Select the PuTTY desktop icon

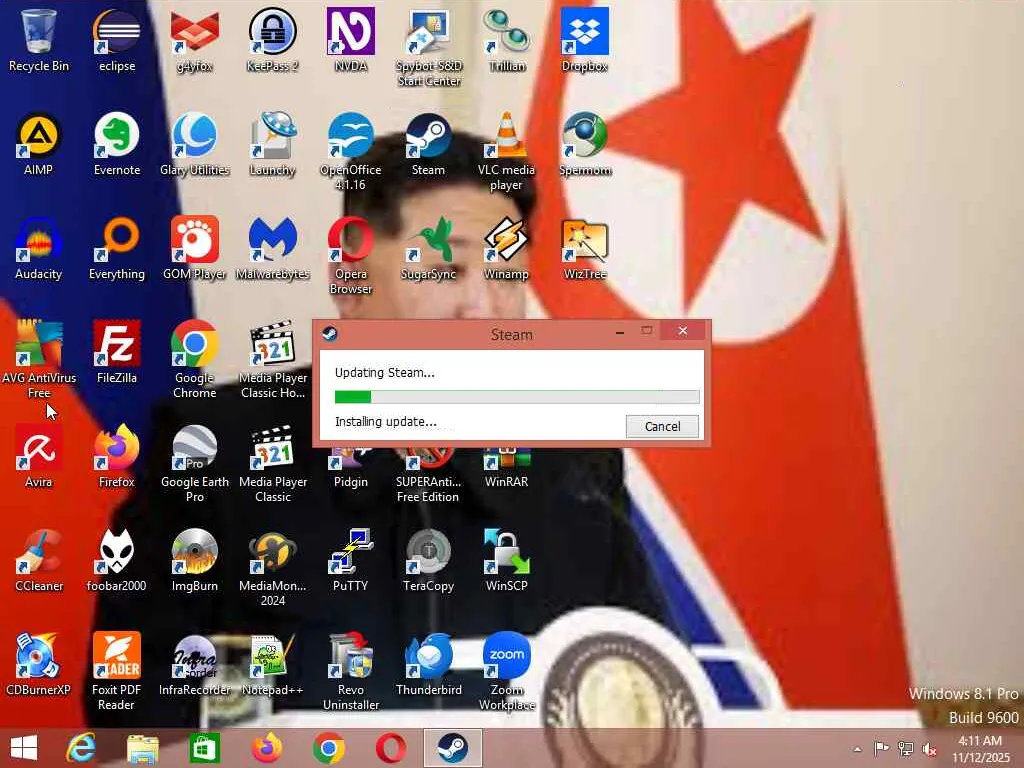click(x=351, y=560)
